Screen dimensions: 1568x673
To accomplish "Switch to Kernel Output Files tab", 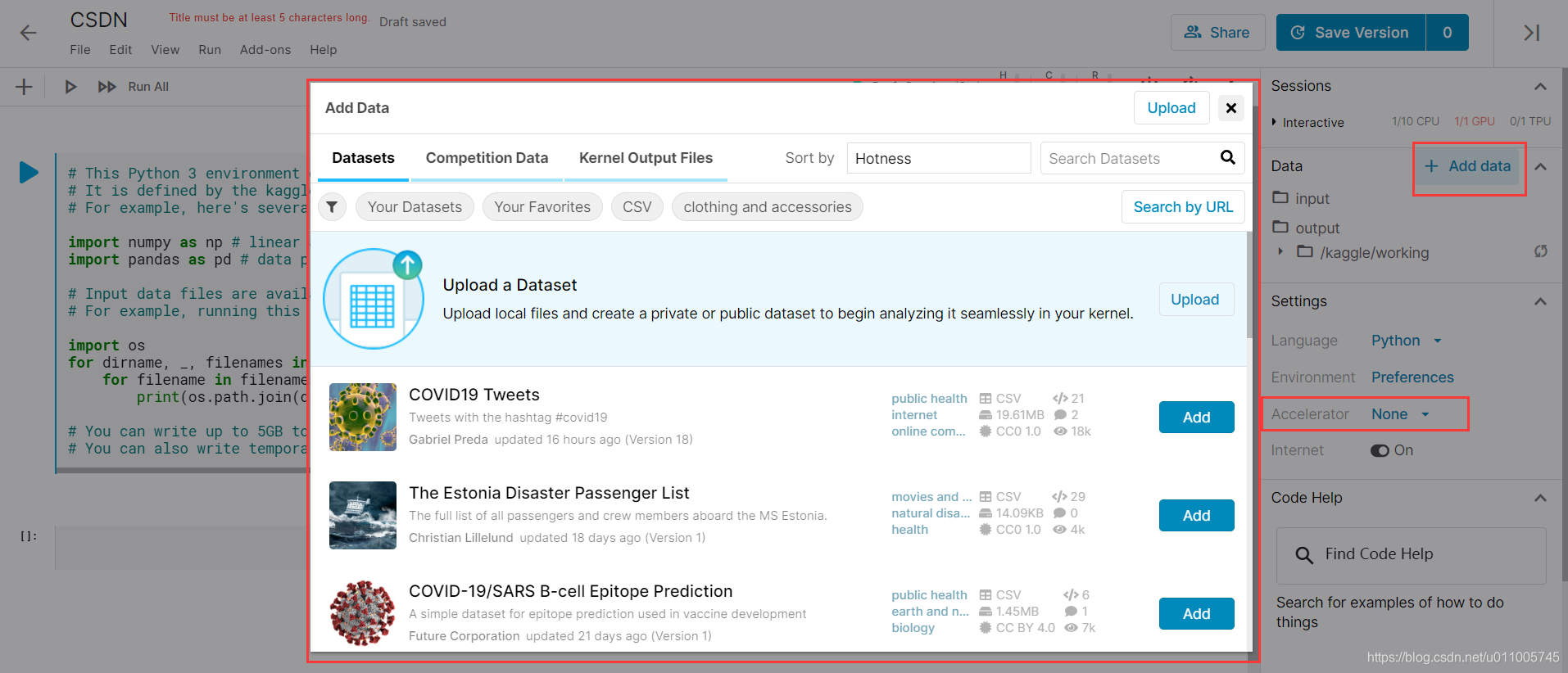I will [646, 158].
